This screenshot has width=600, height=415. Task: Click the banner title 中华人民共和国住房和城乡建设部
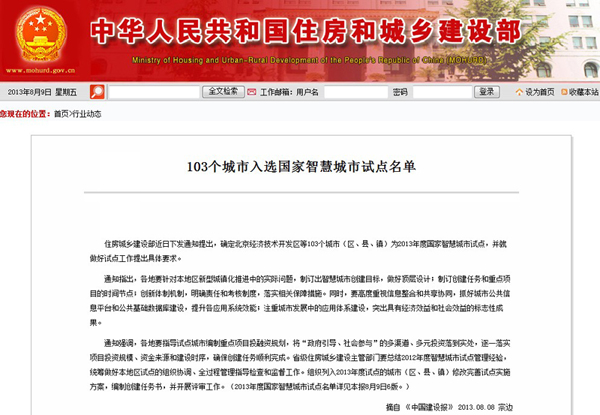(x=306, y=31)
